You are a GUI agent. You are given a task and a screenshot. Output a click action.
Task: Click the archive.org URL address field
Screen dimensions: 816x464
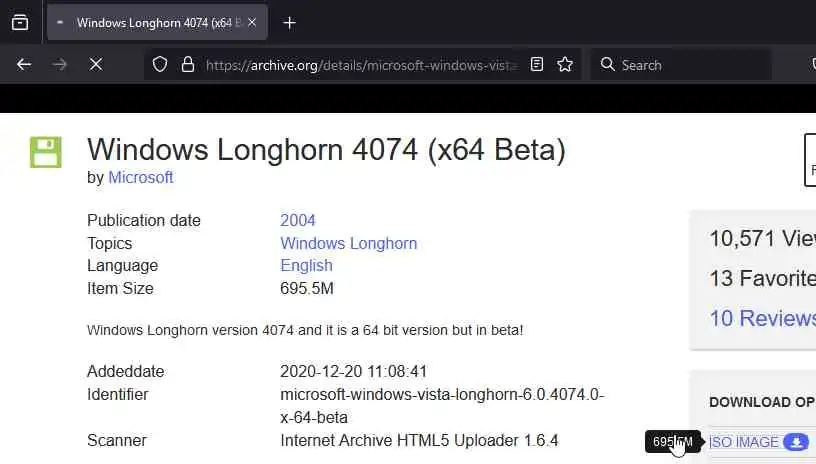(x=362, y=65)
